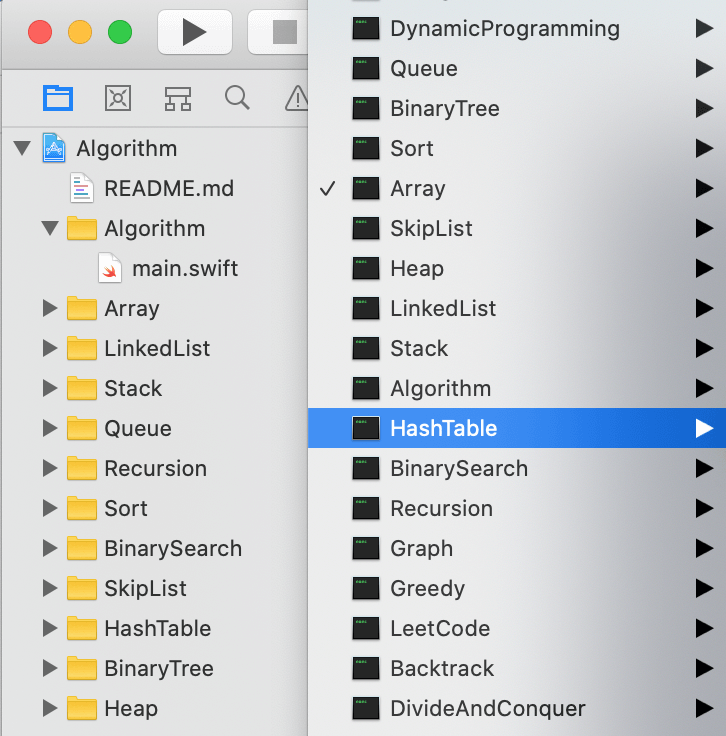
Task: Open the Find navigator magnifier icon
Action: [x=237, y=98]
